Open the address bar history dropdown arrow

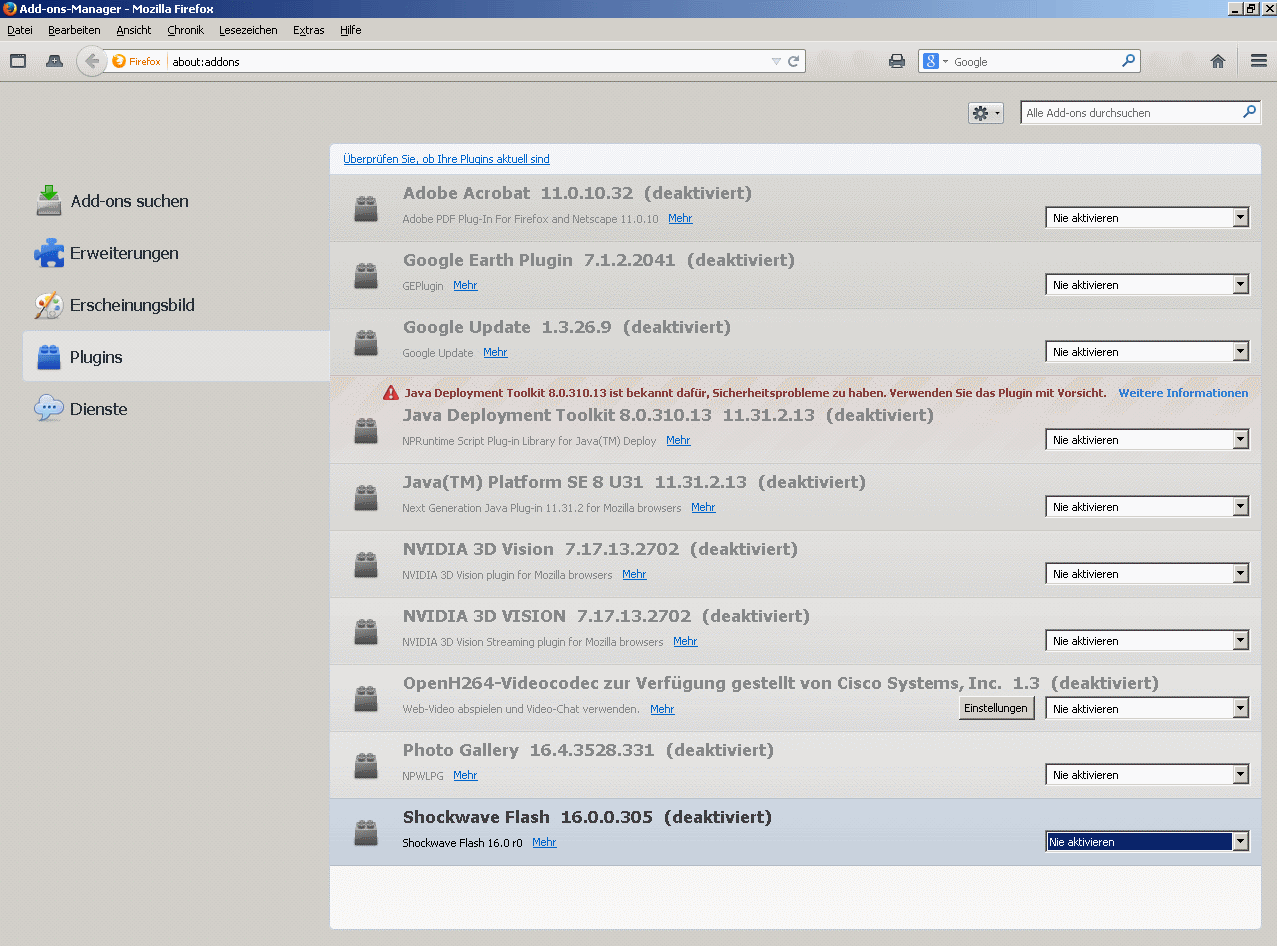(776, 61)
